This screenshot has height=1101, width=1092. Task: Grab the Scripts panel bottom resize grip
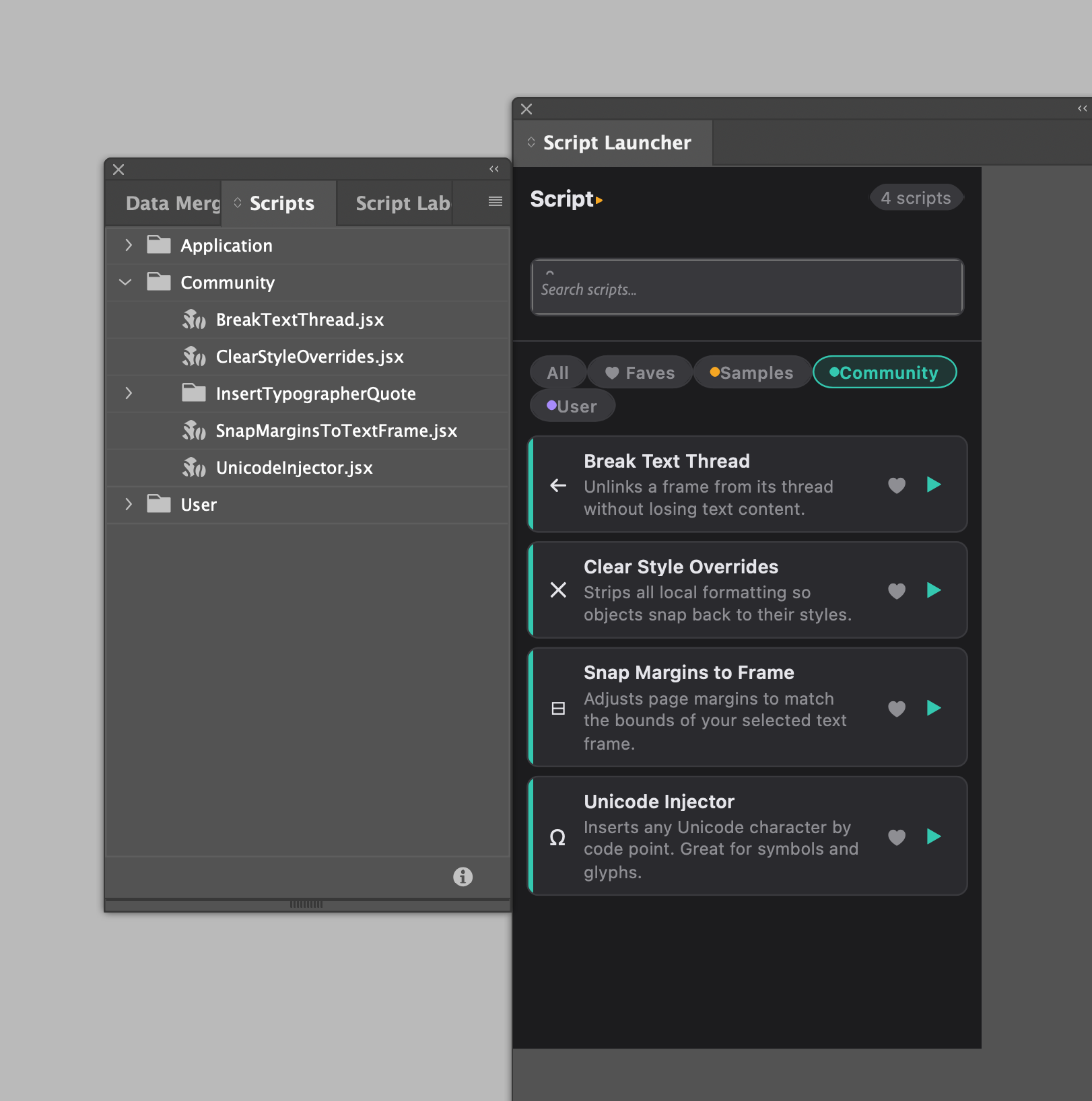(306, 904)
